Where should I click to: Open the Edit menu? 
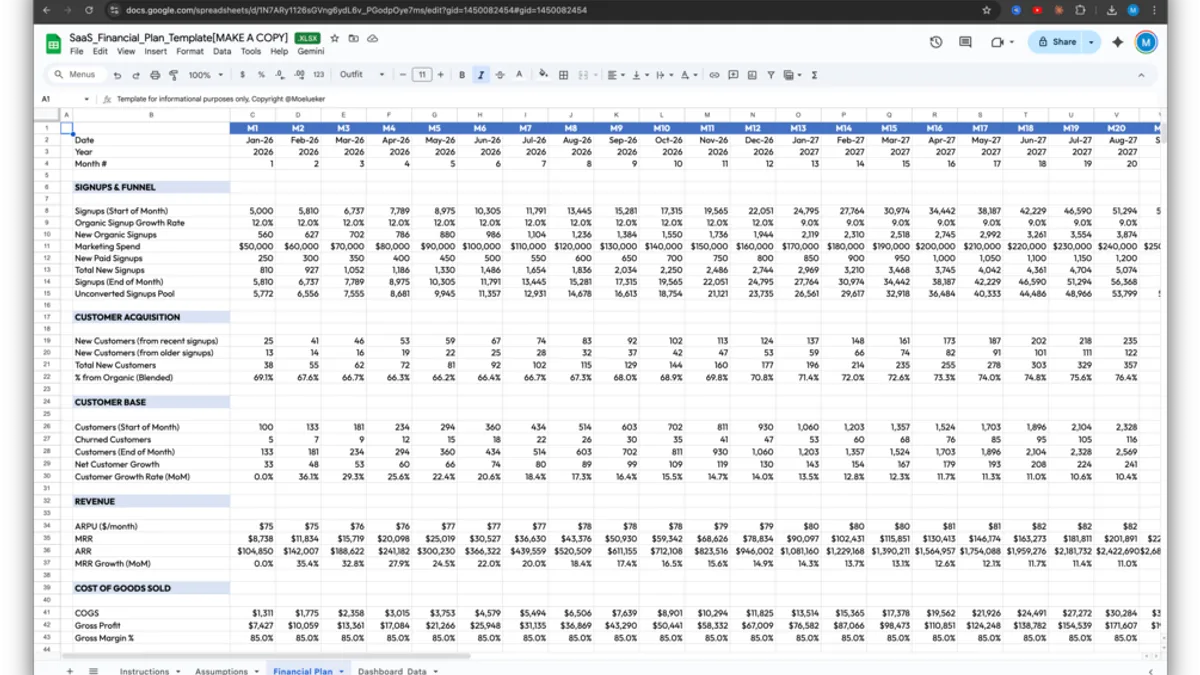pyautogui.click(x=101, y=51)
